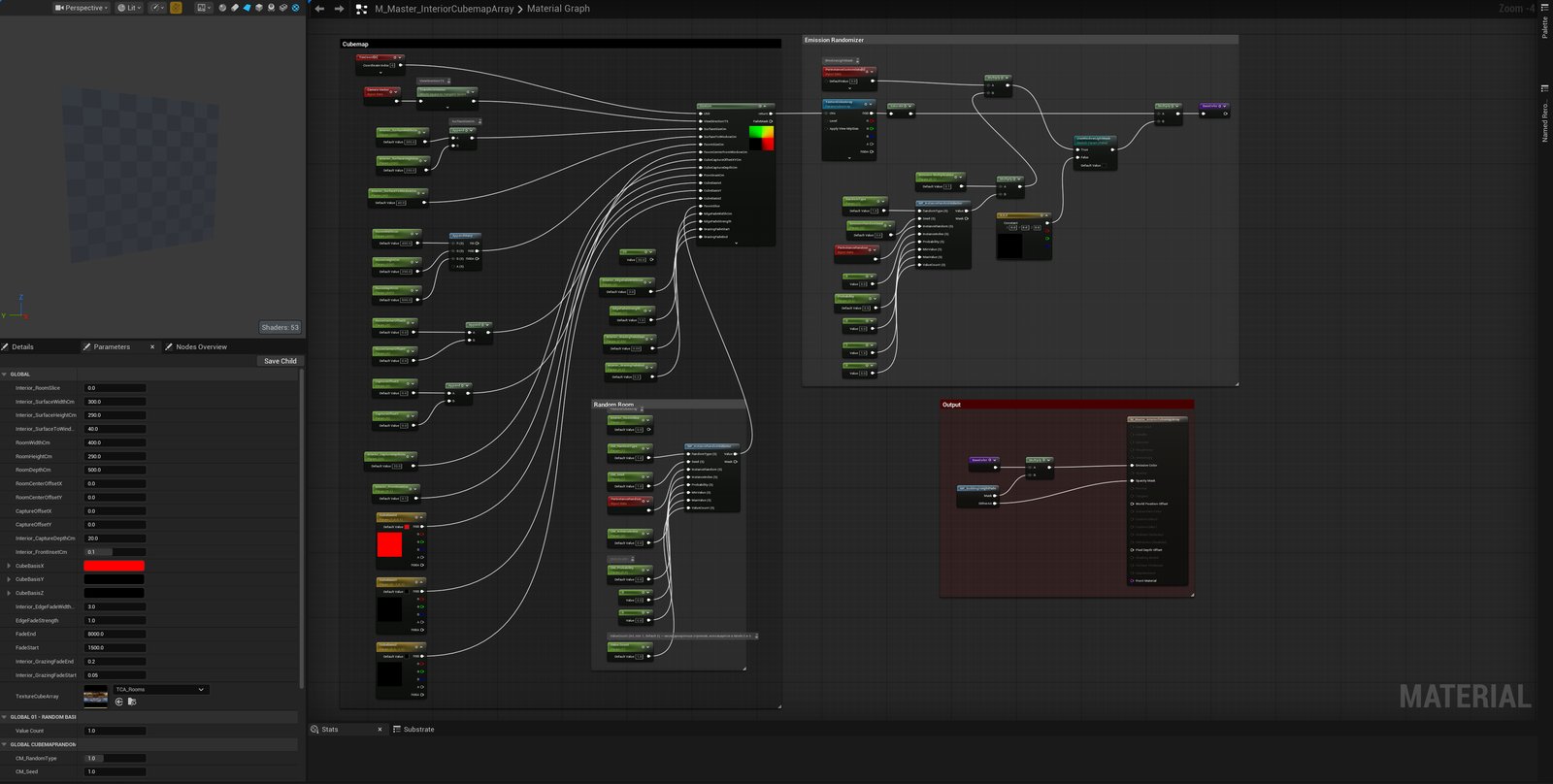Open the Named Reroutes side tab

point(1544,114)
